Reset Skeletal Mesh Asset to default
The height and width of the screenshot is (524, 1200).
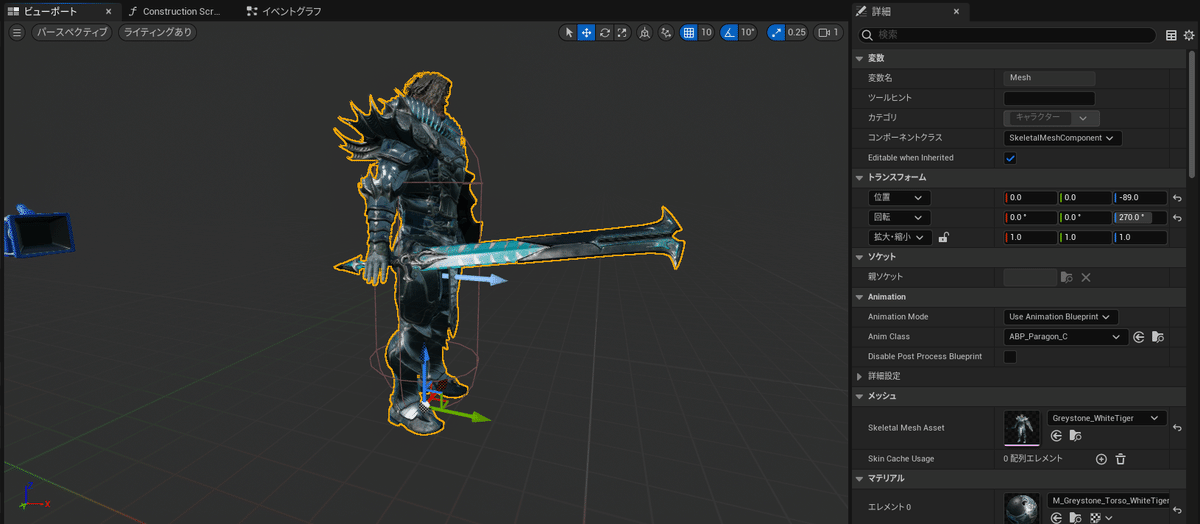[x=1178, y=427]
